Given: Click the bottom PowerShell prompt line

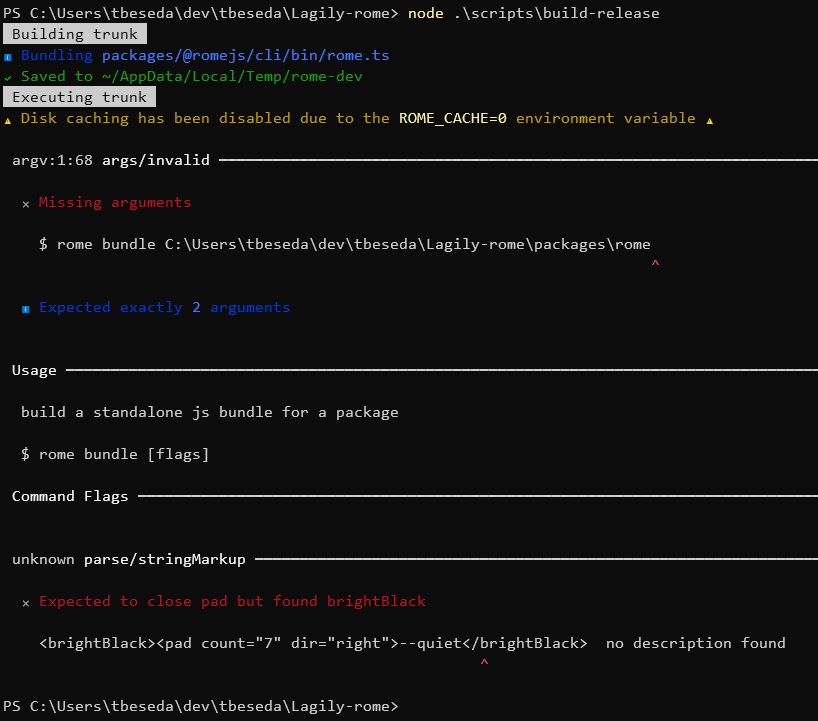Looking at the screenshot, I should click(x=200, y=706).
